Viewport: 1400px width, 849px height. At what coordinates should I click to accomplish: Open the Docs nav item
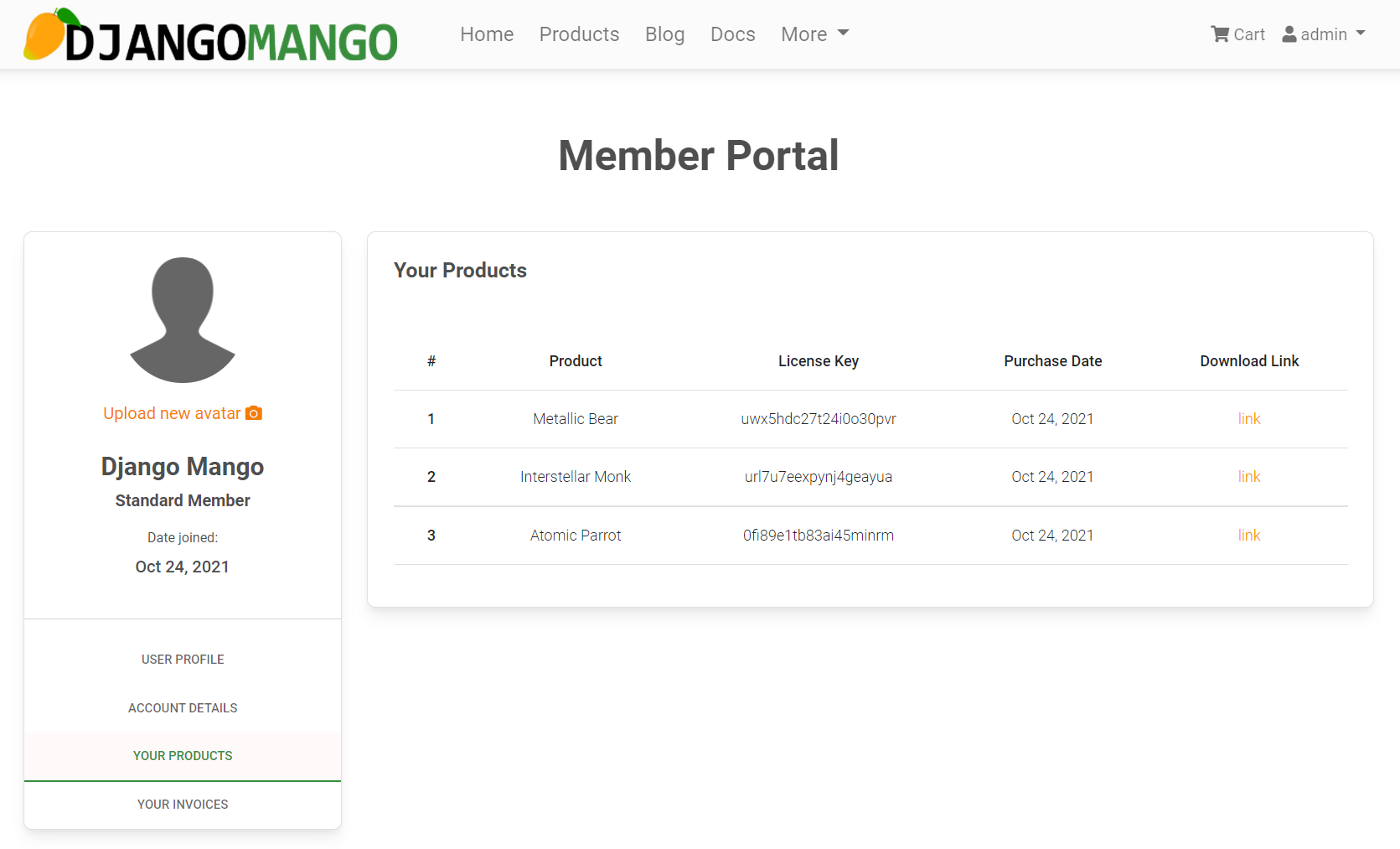pos(732,34)
